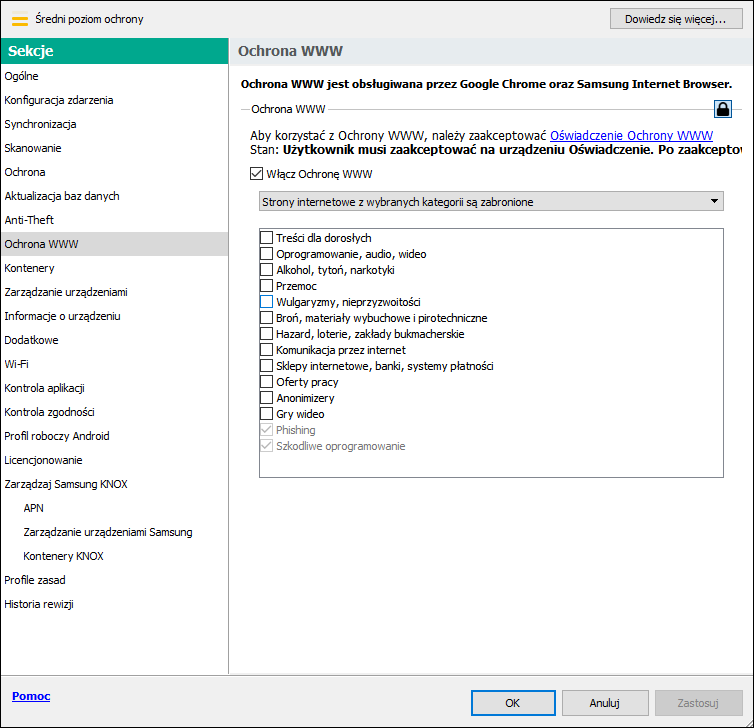Enable the Treści dla dorosłych category

tap(266, 238)
